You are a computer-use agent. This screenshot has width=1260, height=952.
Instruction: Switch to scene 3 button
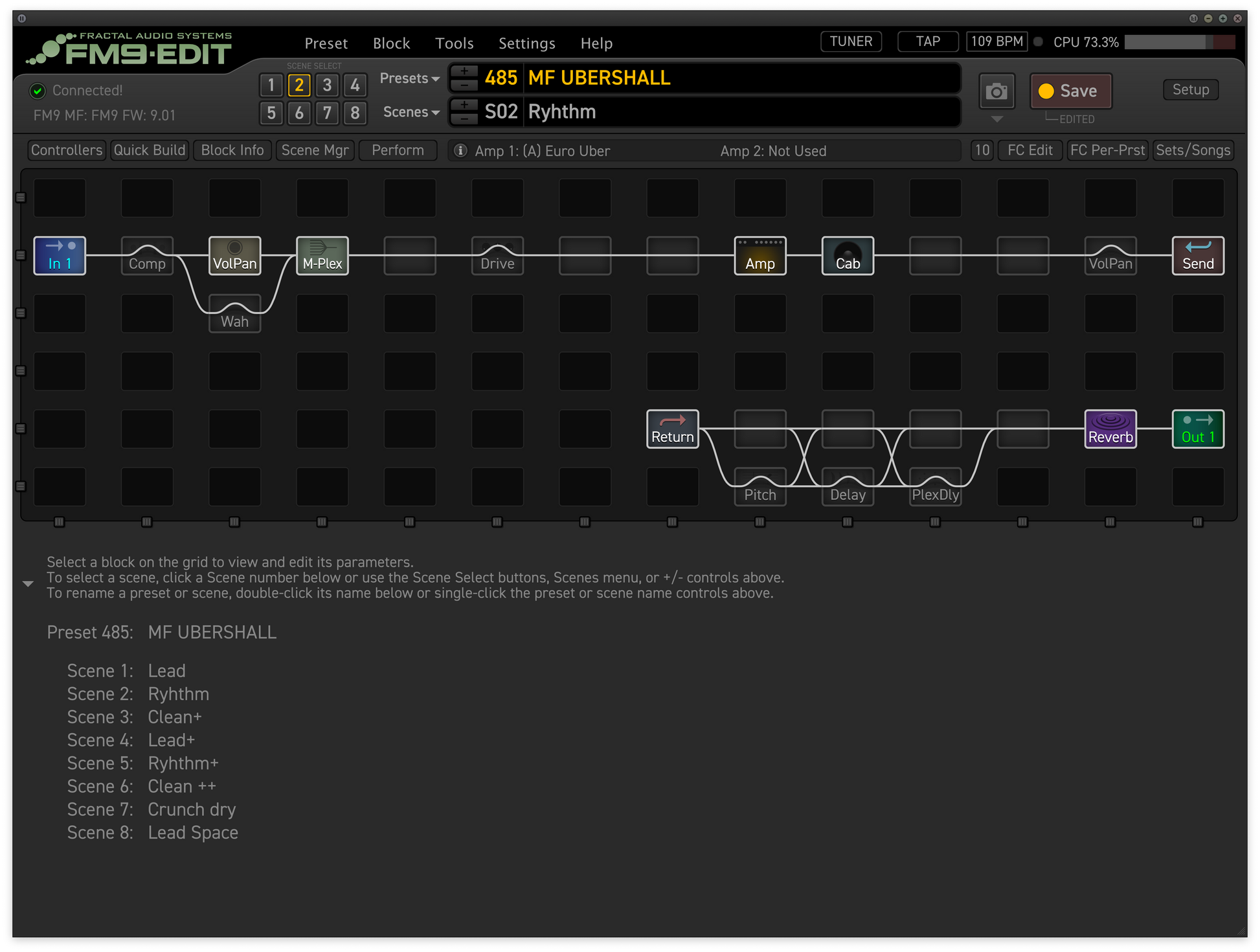pos(327,85)
